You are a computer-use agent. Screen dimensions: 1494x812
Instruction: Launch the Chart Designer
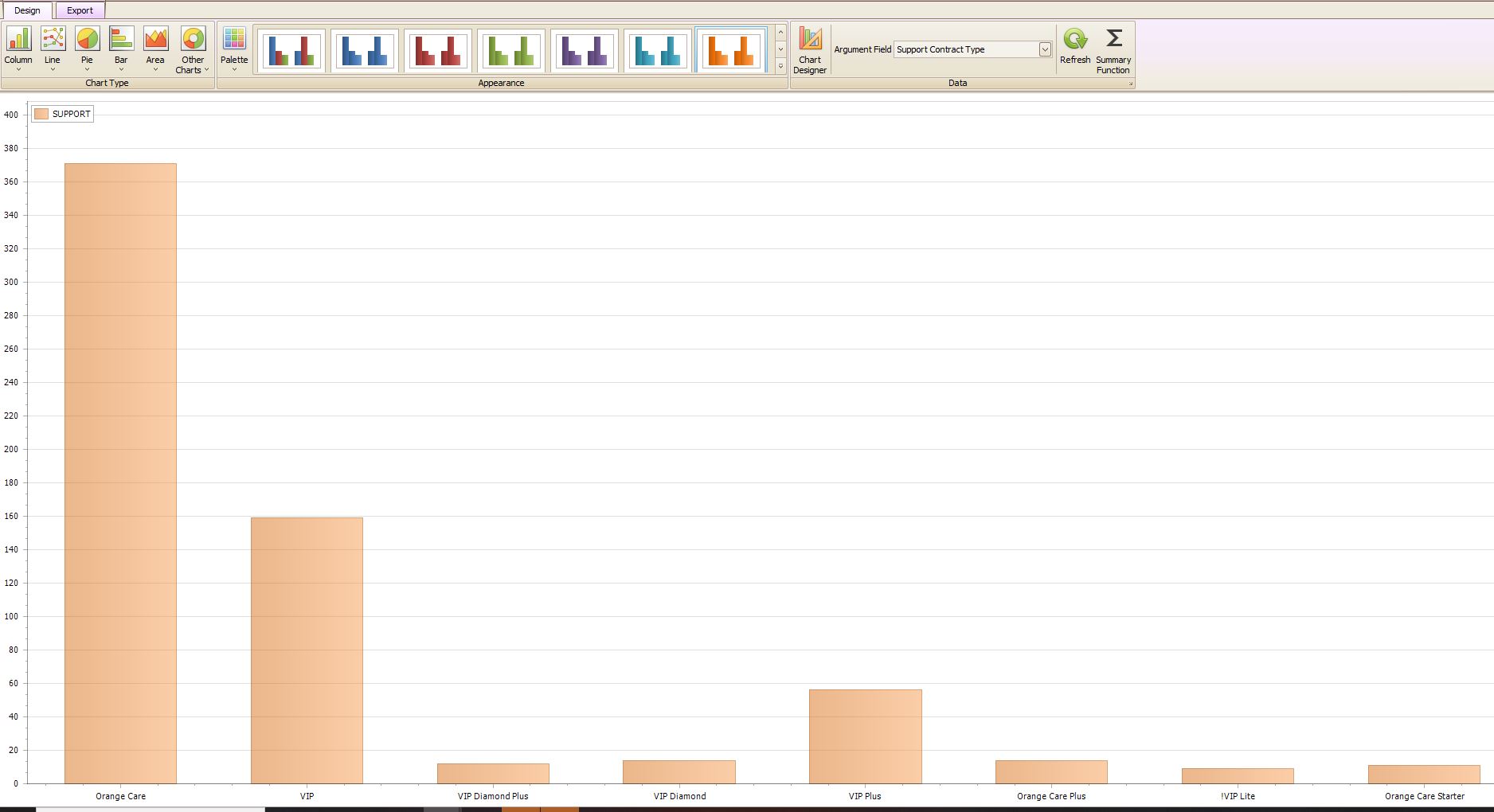click(x=810, y=49)
